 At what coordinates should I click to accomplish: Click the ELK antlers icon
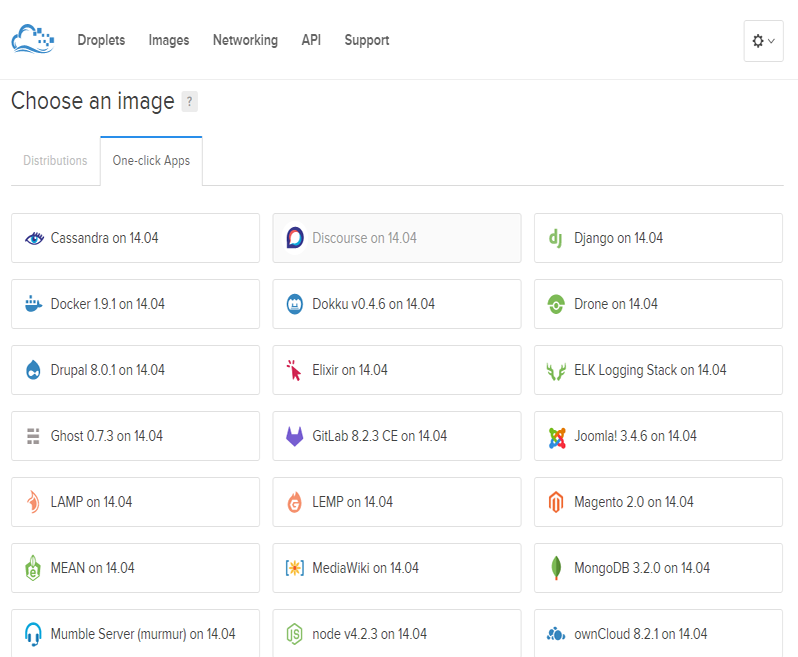coord(556,372)
